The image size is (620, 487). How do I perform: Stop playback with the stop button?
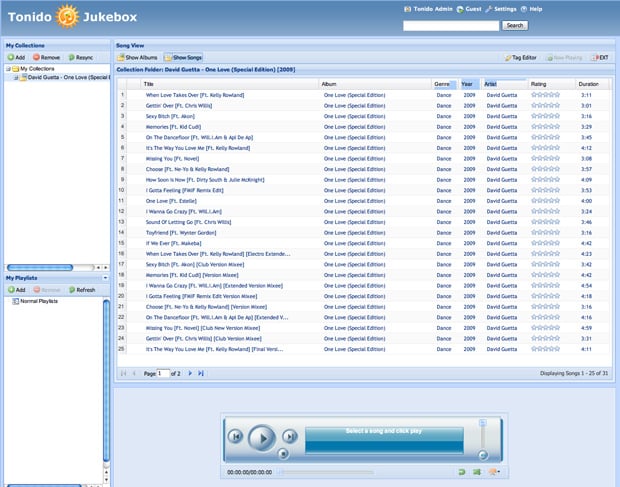pyautogui.click(x=283, y=454)
